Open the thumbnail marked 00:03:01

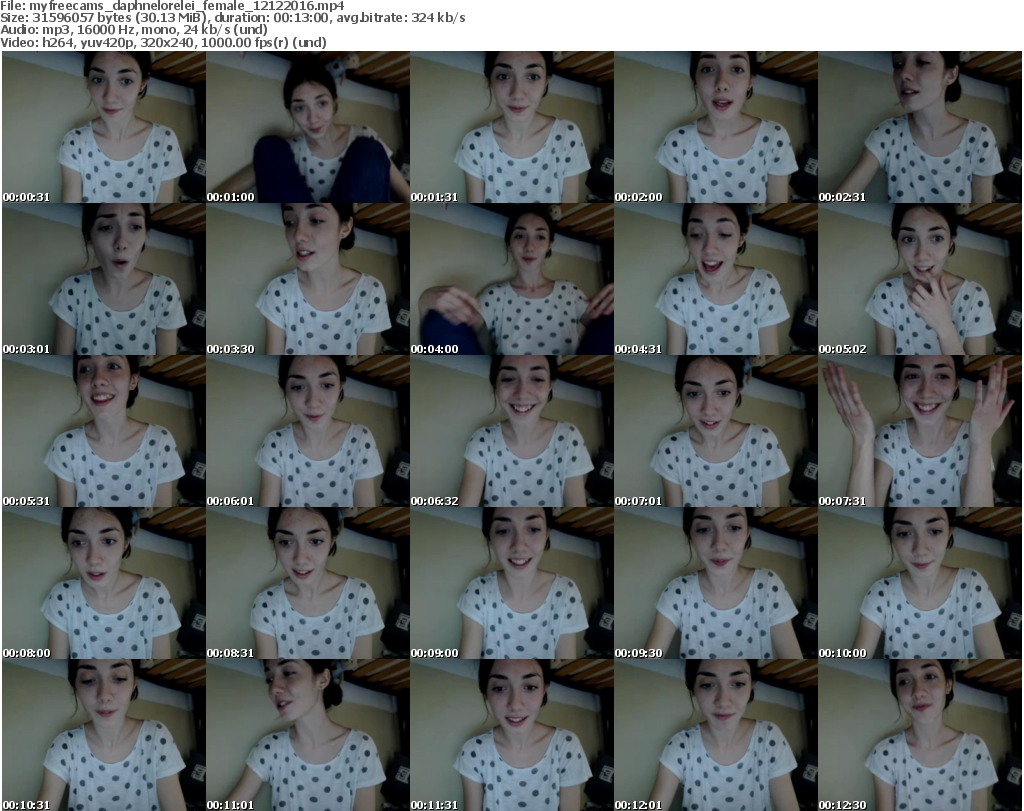coord(104,279)
